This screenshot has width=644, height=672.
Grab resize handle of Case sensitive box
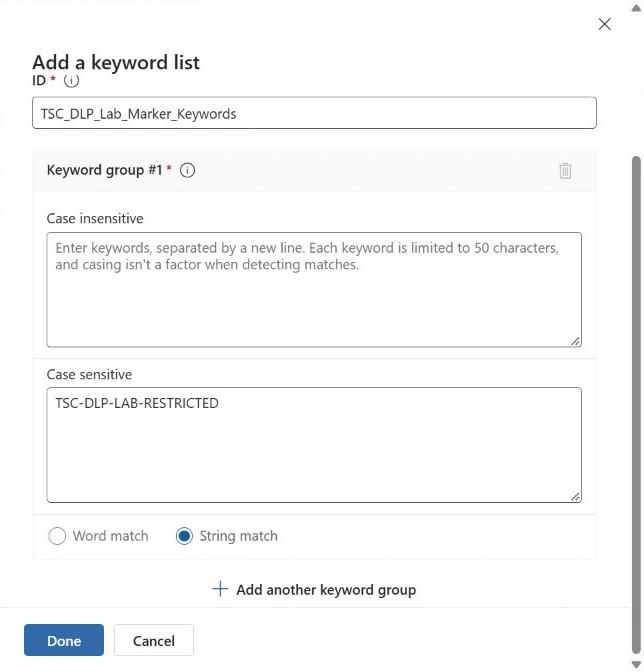tap(575, 497)
